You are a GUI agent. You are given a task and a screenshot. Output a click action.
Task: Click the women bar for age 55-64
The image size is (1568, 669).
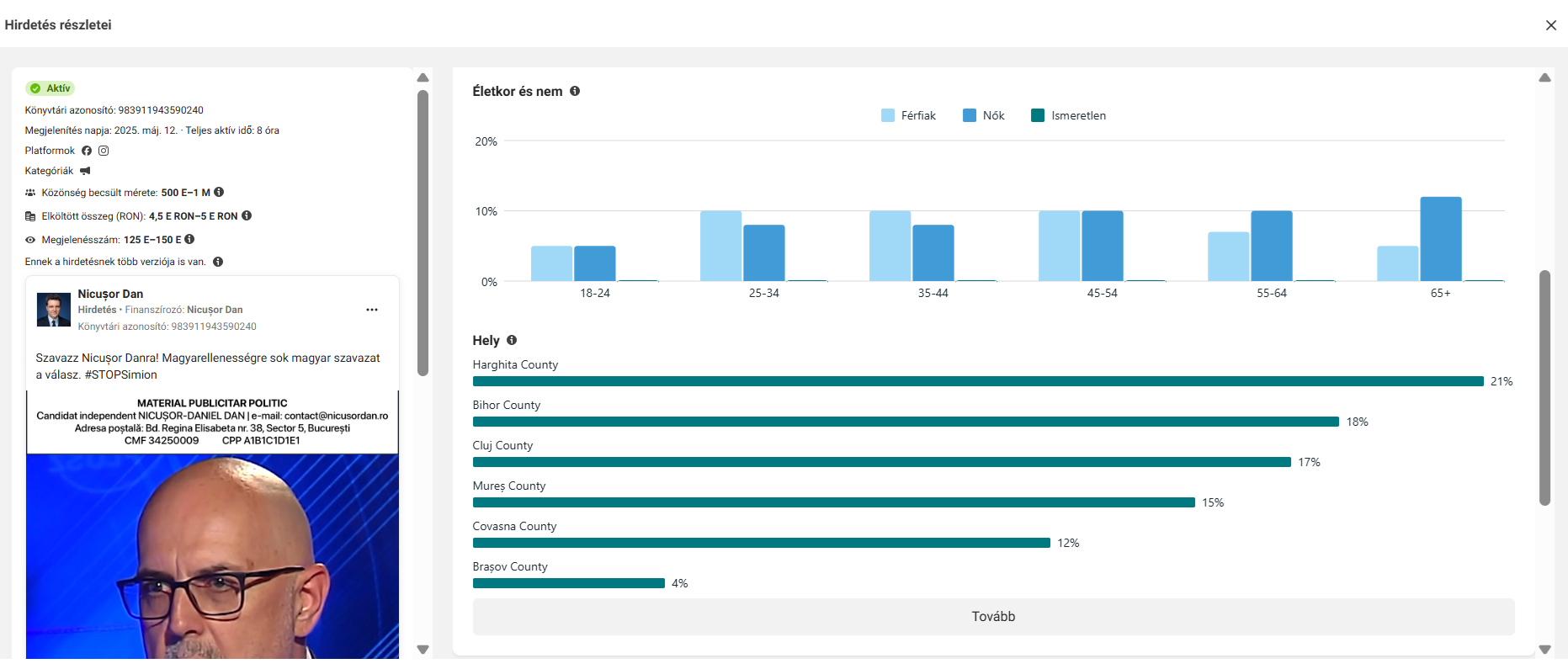(1272, 246)
